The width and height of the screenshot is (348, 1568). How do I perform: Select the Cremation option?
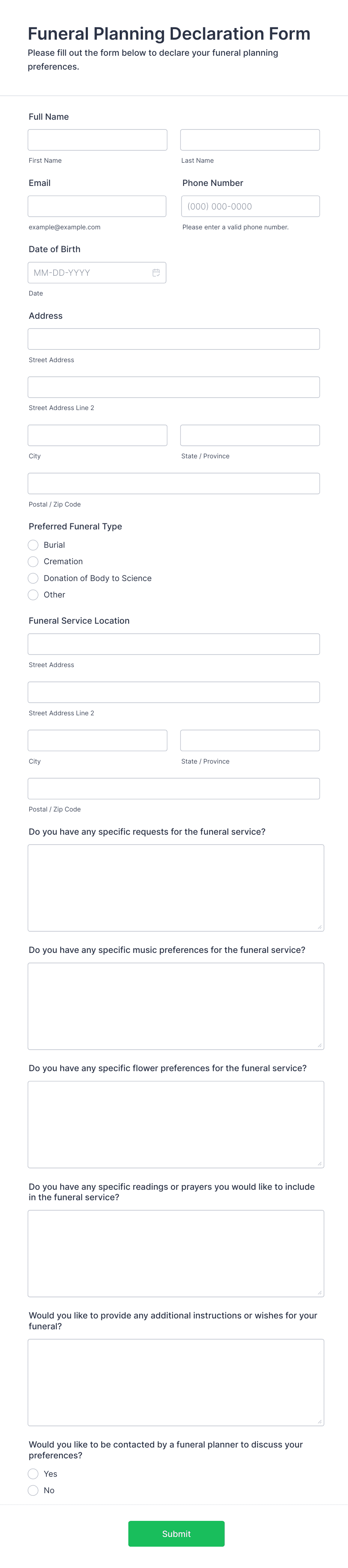pyautogui.click(x=33, y=561)
